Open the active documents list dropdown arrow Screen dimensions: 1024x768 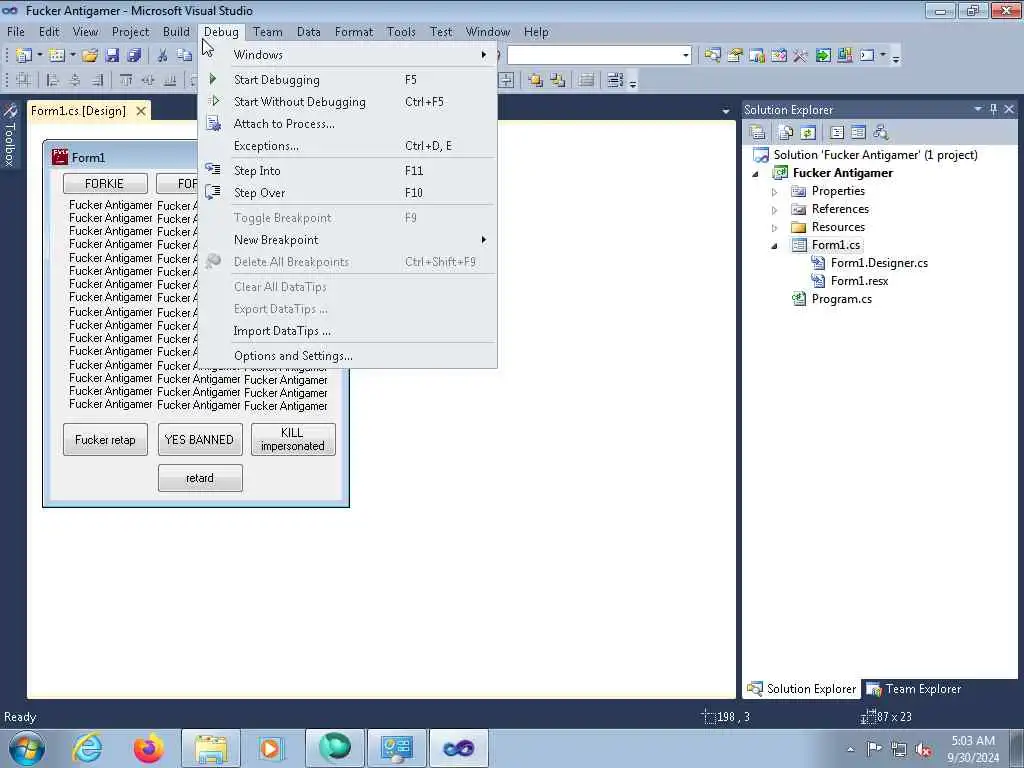[726, 112]
